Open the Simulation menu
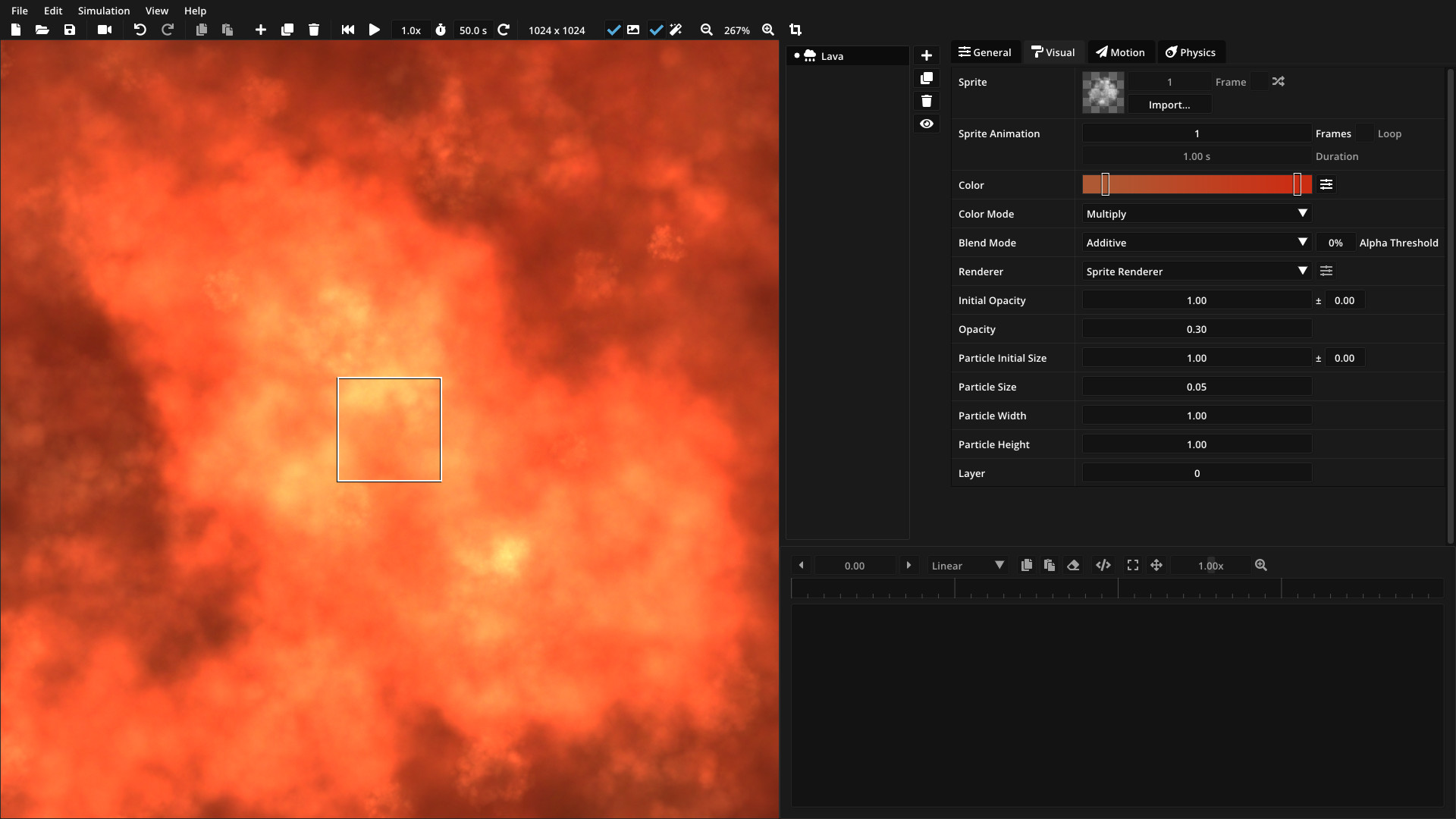This screenshot has height=819, width=1456. click(104, 11)
